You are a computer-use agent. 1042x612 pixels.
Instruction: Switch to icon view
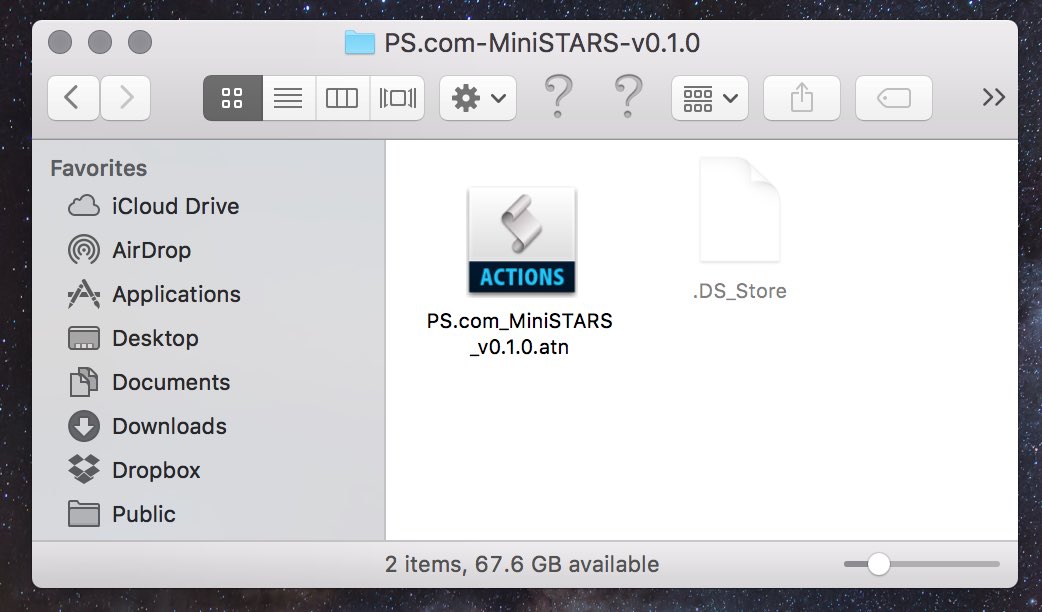[233, 98]
